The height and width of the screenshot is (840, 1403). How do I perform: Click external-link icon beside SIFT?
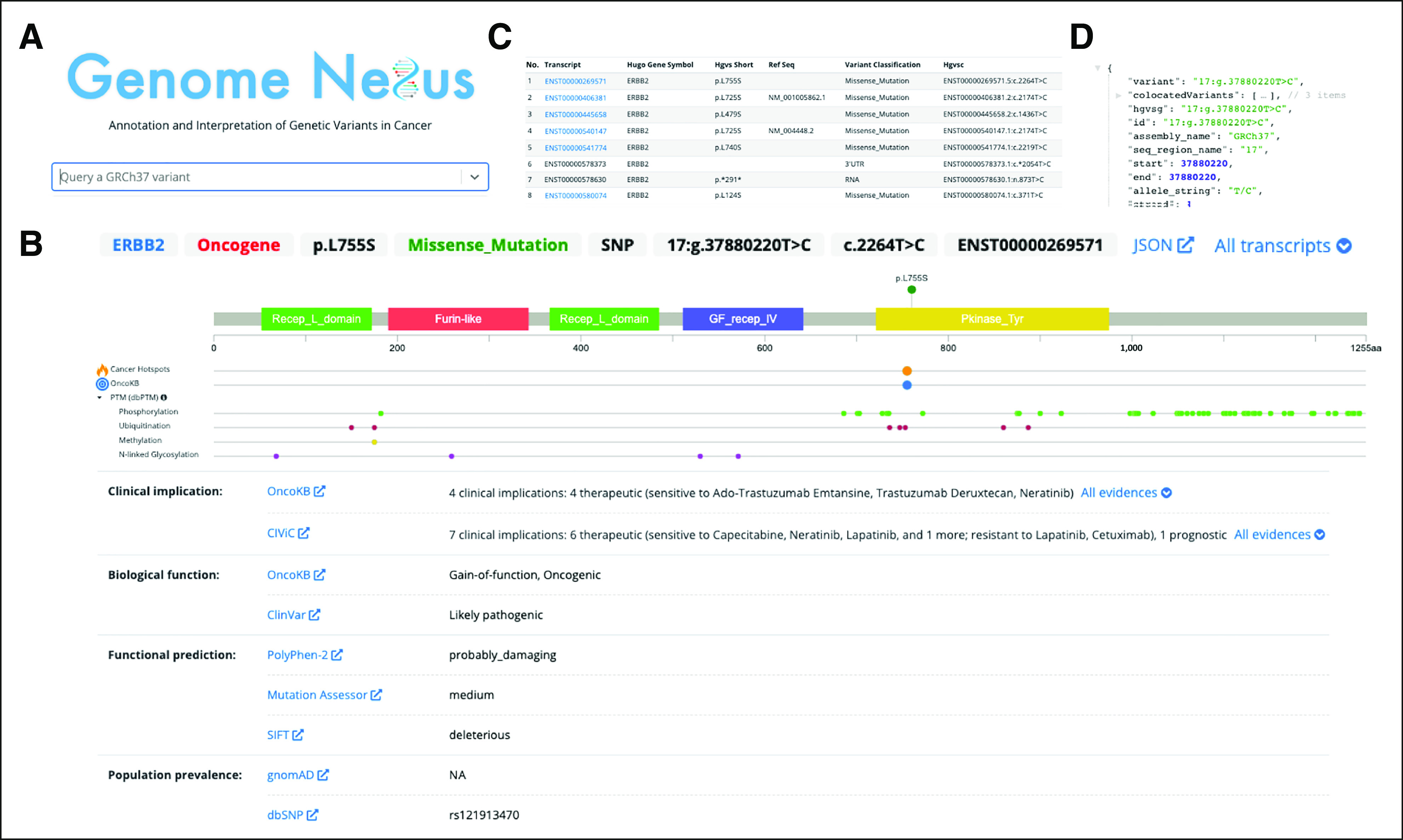click(x=298, y=735)
